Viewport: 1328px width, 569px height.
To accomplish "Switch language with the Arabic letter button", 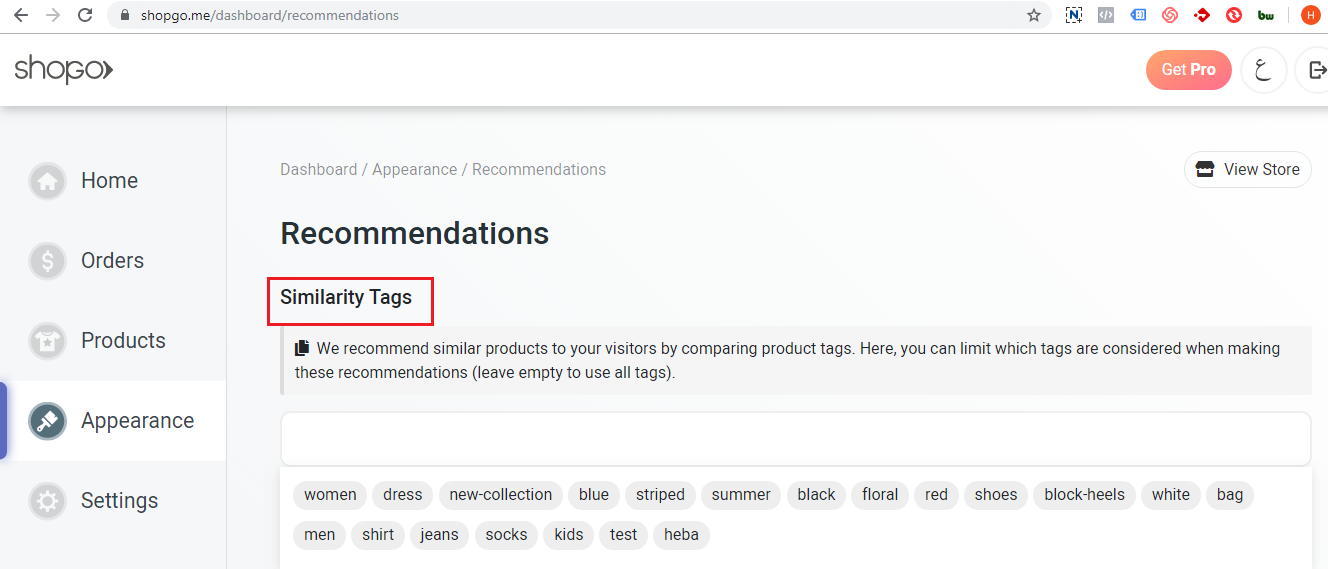I will tap(1263, 70).
